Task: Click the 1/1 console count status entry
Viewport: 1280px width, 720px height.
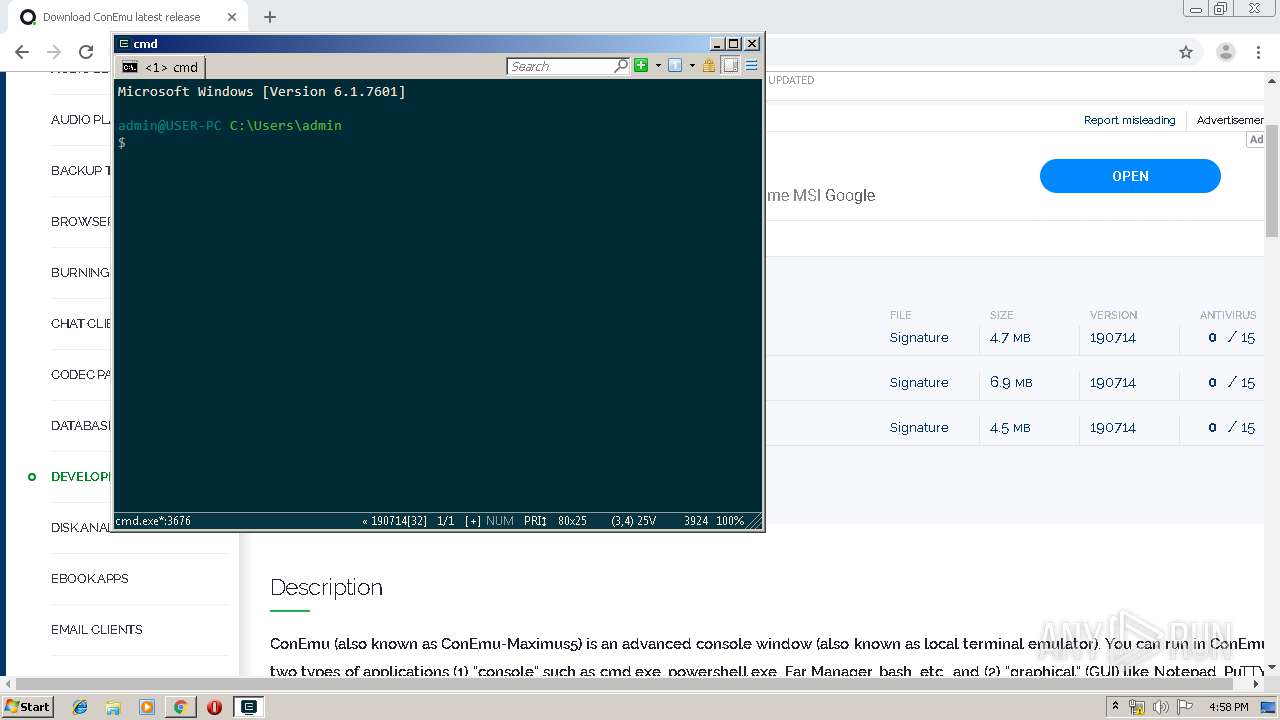Action: coord(446,521)
